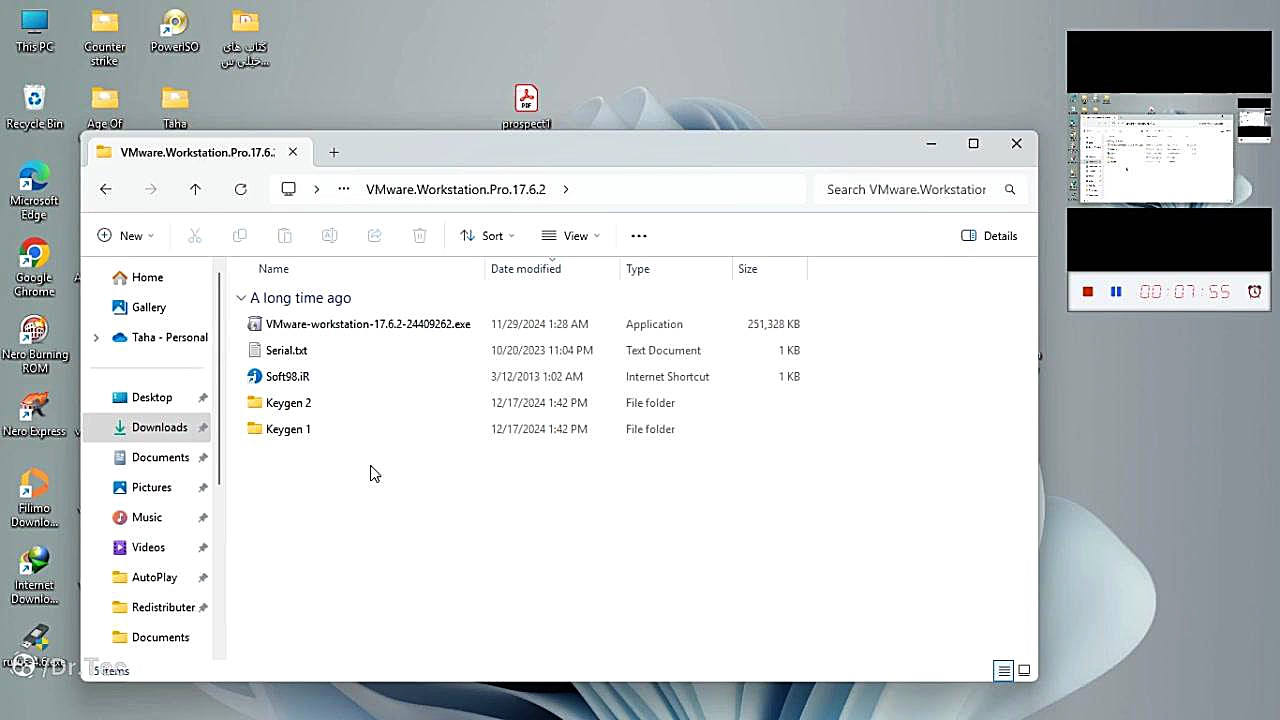1280x720 pixels.
Task: Open hidden breadcrumb ellipsis in address bar
Action: (x=344, y=189)
